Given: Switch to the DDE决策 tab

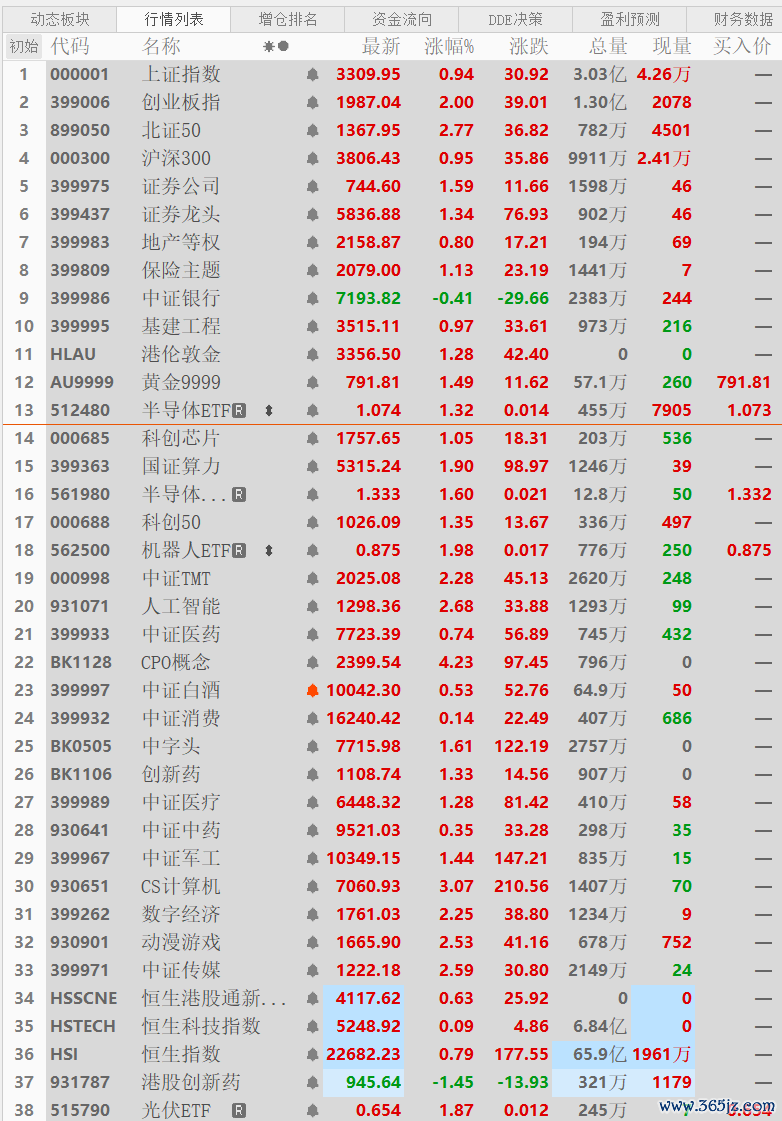Looking at the screenshot, I should 515,19.
